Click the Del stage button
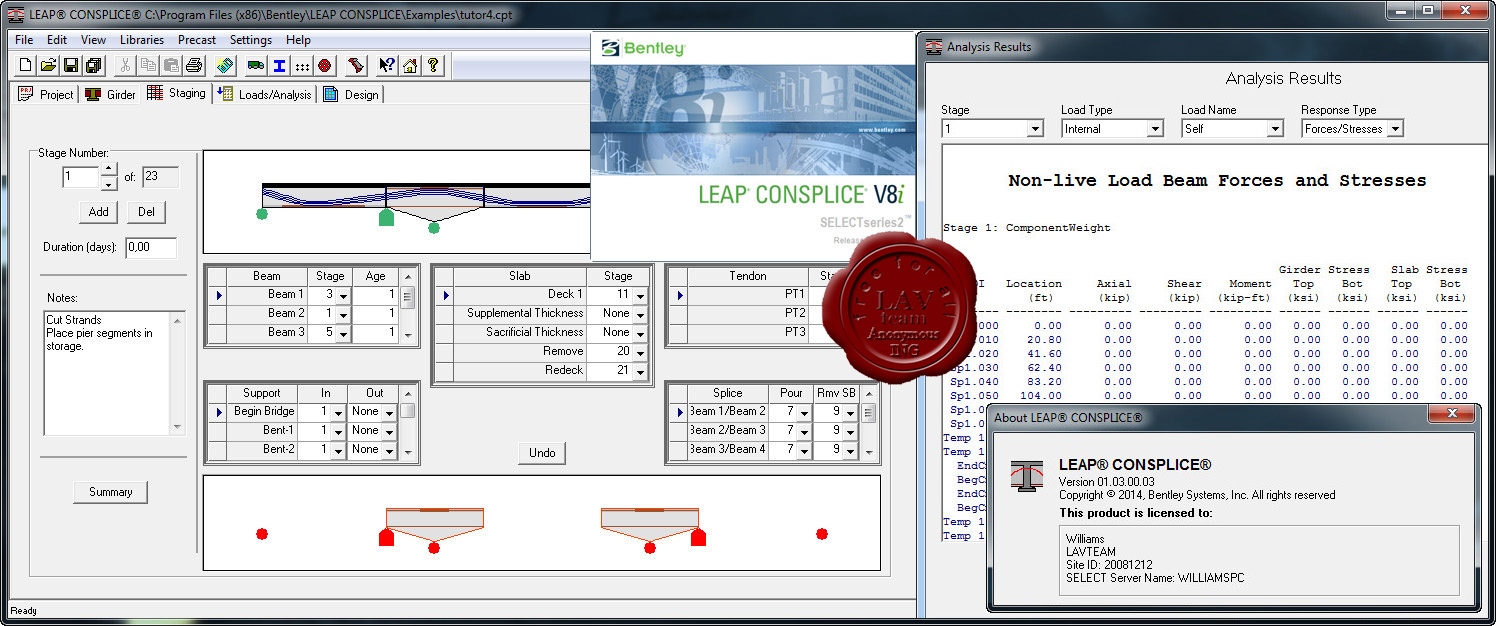 146,212
